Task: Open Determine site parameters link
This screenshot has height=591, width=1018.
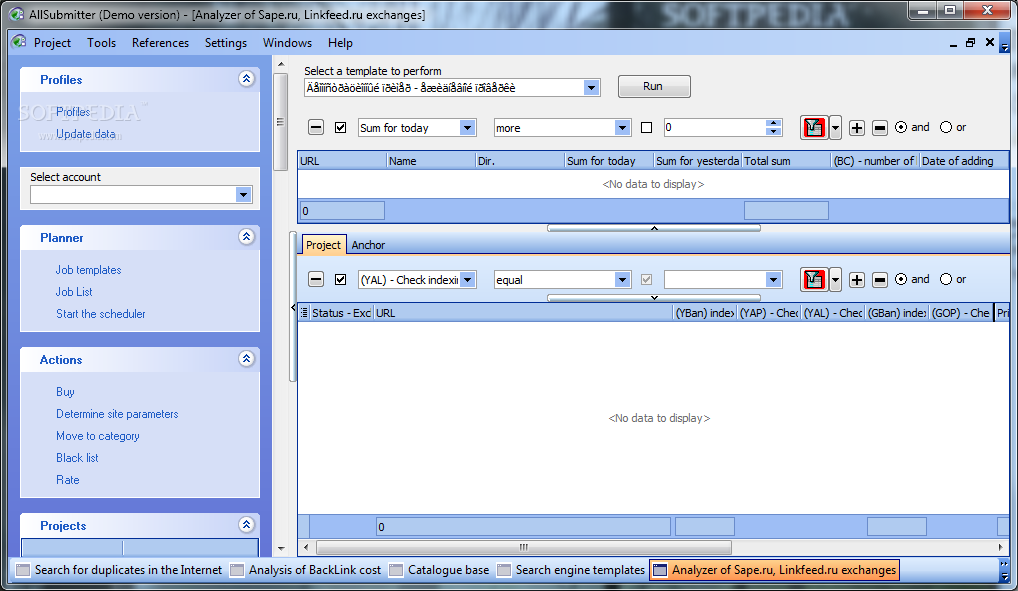Action: pyautogui.click(x=117, y=414)
